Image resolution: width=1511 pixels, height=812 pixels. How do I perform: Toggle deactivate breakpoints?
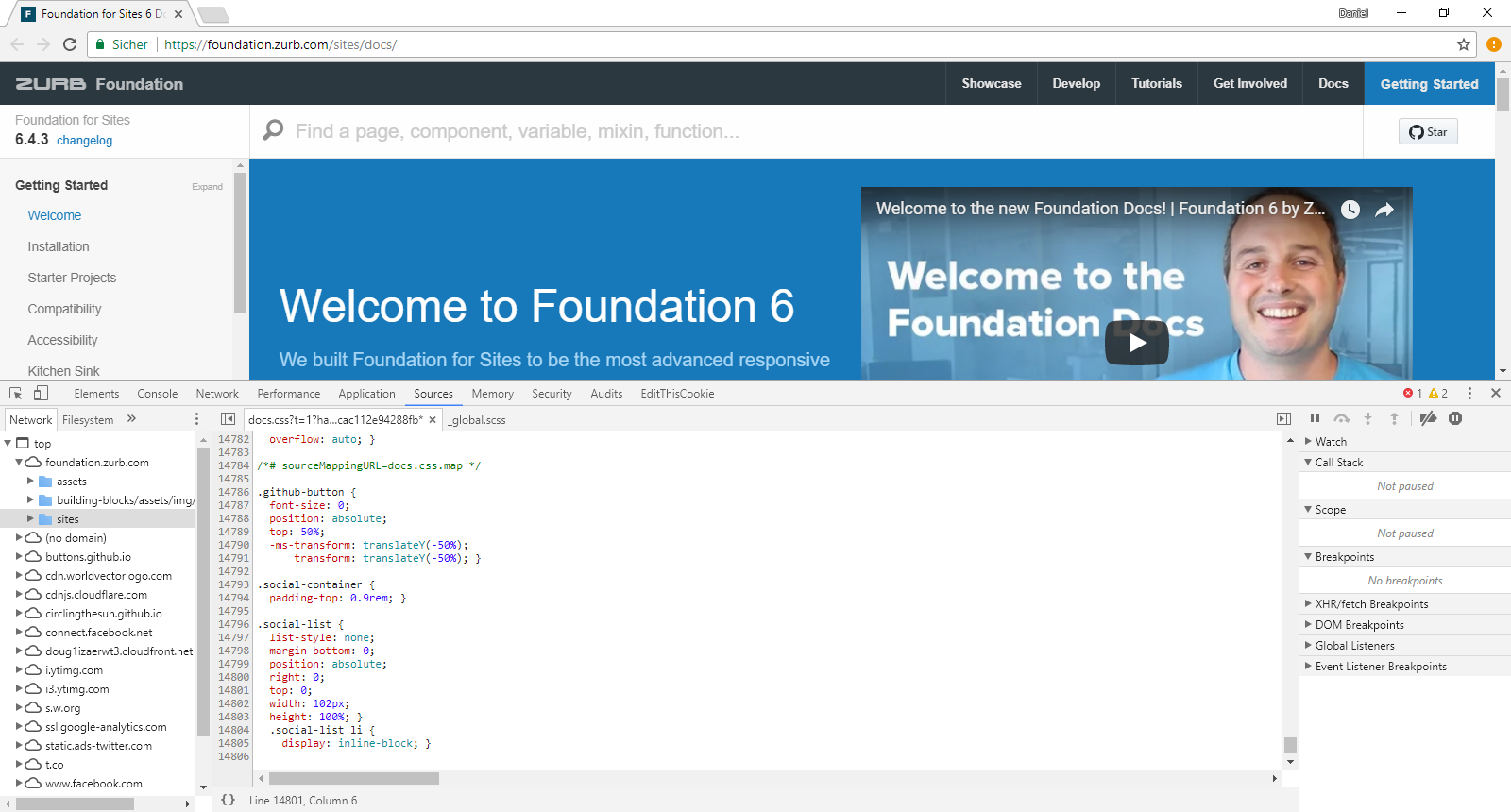1428,419
